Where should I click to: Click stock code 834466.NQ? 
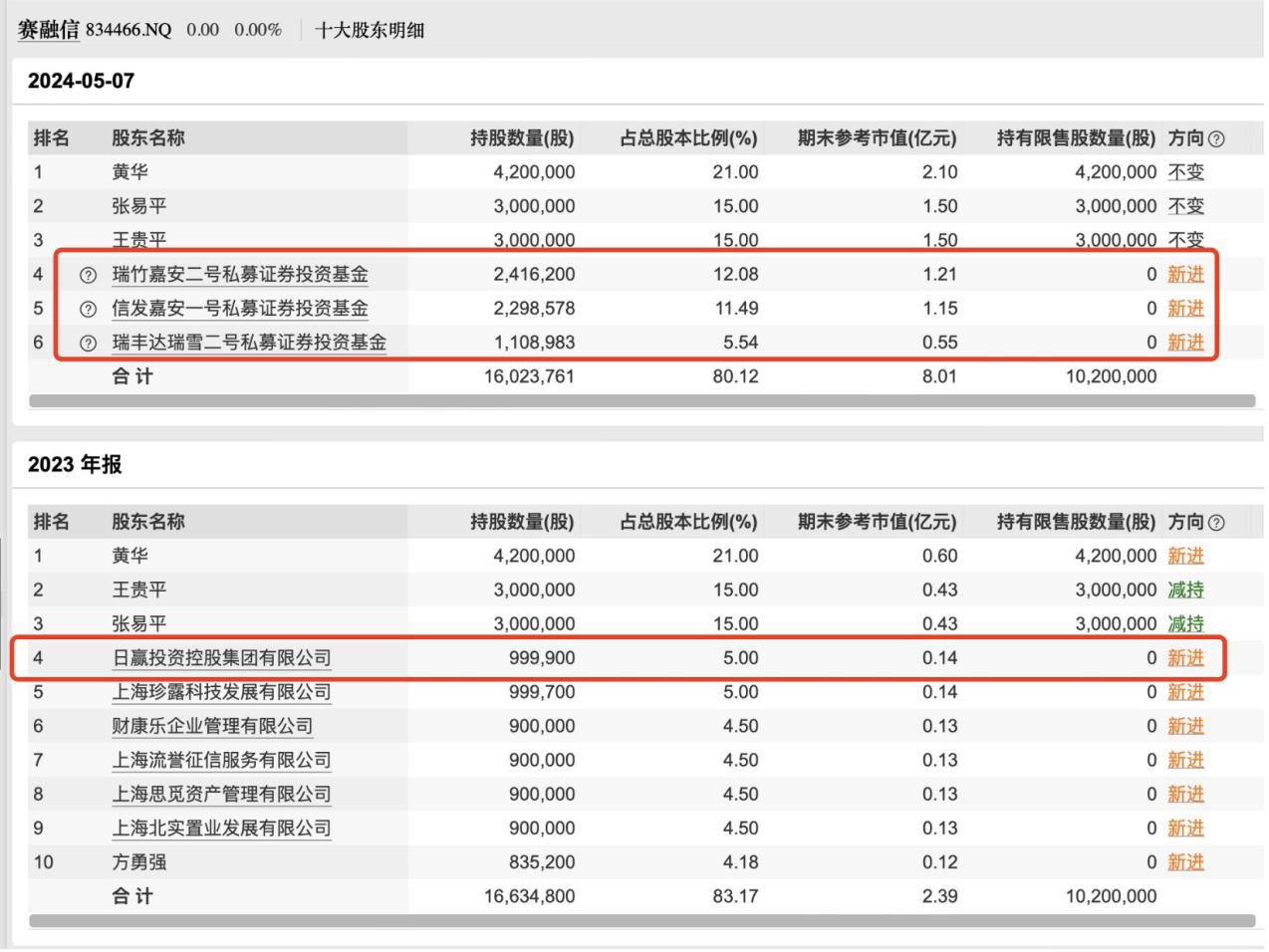point(128,30)
